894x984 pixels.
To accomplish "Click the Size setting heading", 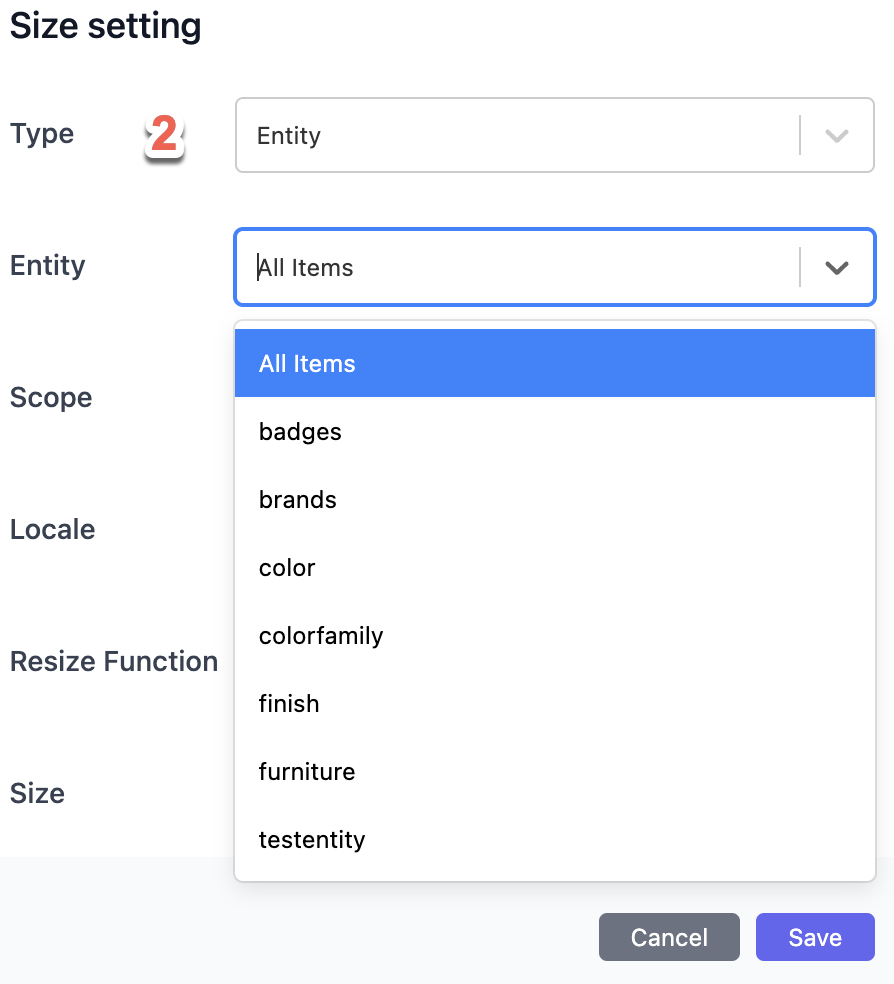I will pos(105,26).
